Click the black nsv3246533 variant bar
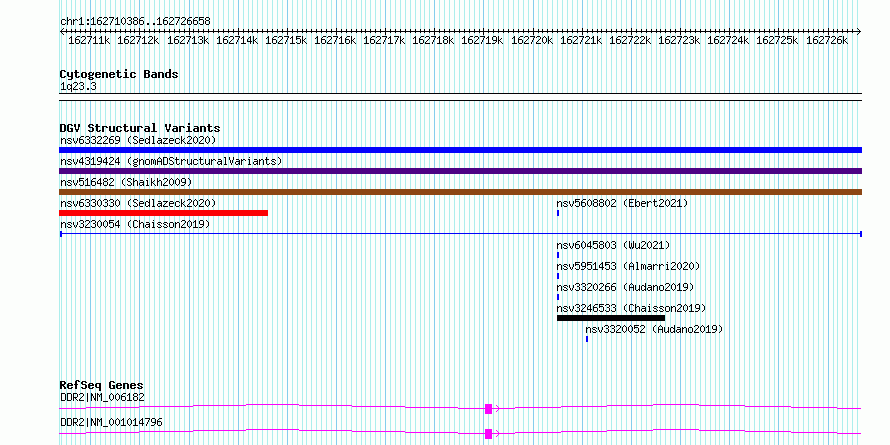The image size is (890, 445). point(611,318)
